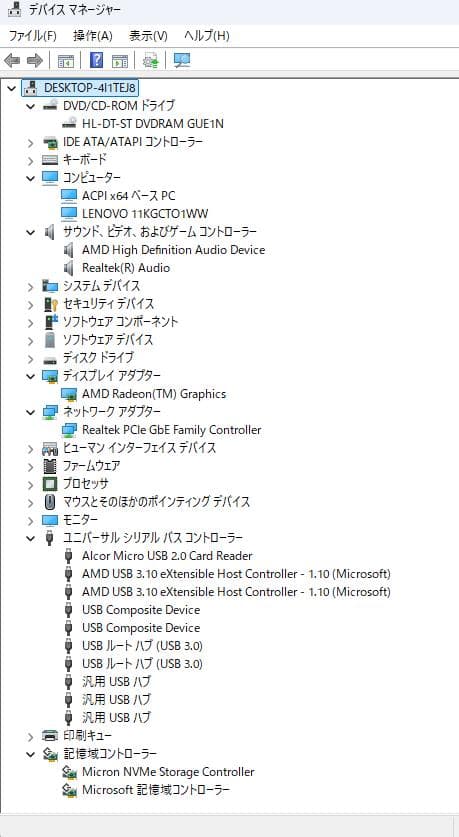Select Microsoft 記憶域コントローラー entry

click(x=156, y=789)
